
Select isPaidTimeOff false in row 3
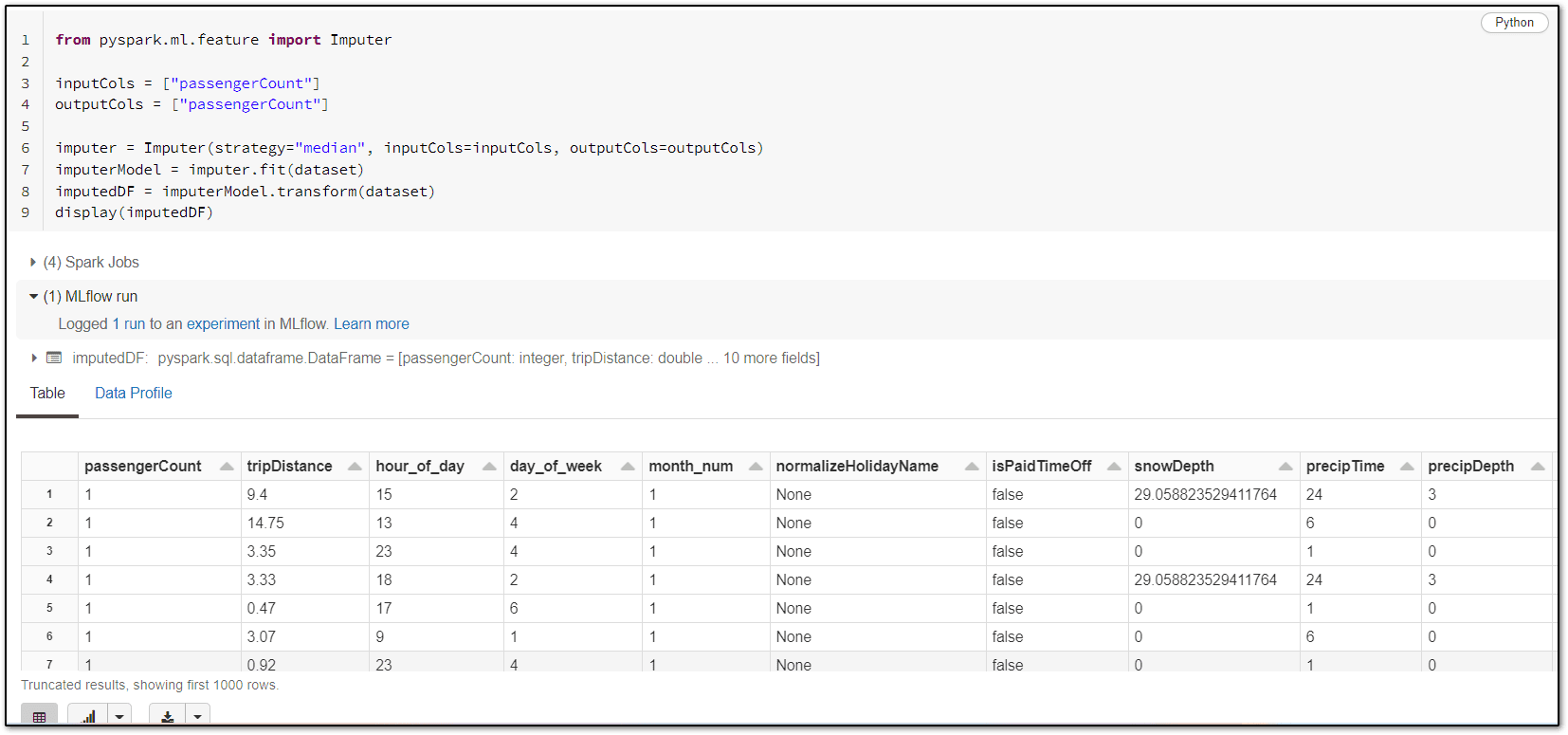coord(1056,551)
